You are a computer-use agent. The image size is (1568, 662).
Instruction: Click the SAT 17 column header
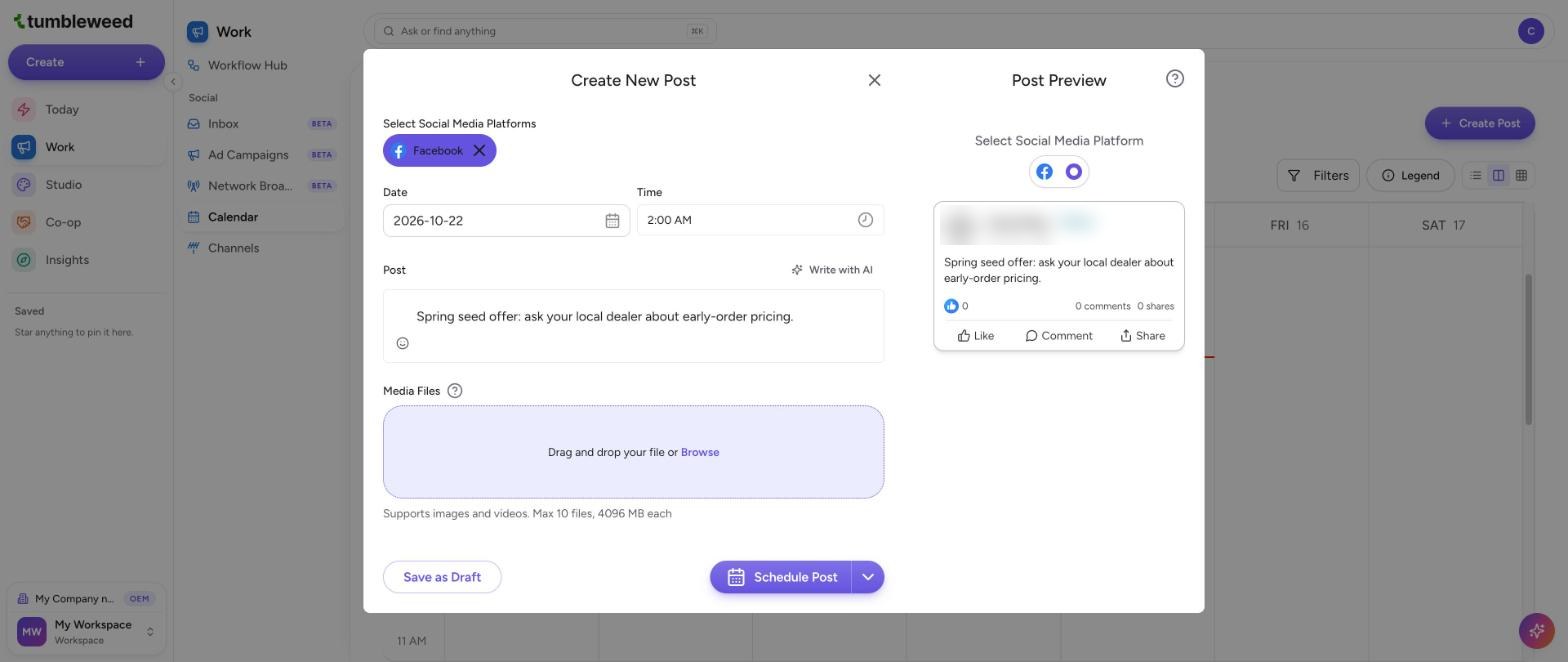click(x=1443, y=225)
